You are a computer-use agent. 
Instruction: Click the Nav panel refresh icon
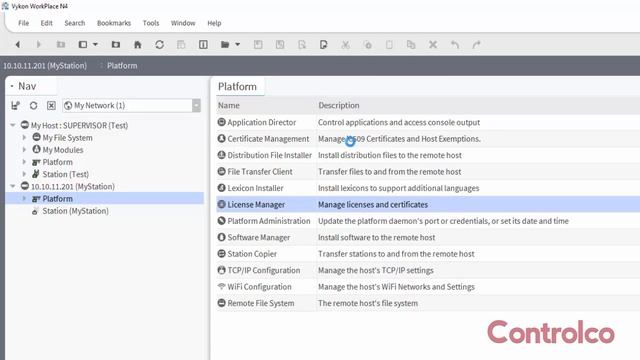point(33,106)
